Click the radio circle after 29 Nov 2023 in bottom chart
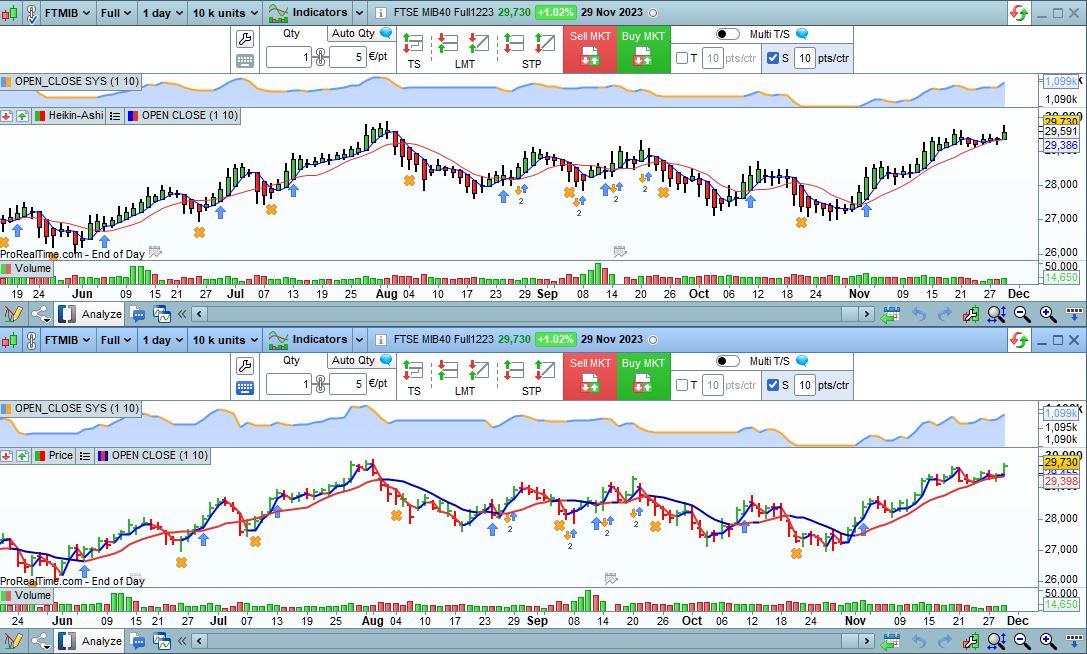This screenshot has width=1087, height=654. (x=653, y=340)
